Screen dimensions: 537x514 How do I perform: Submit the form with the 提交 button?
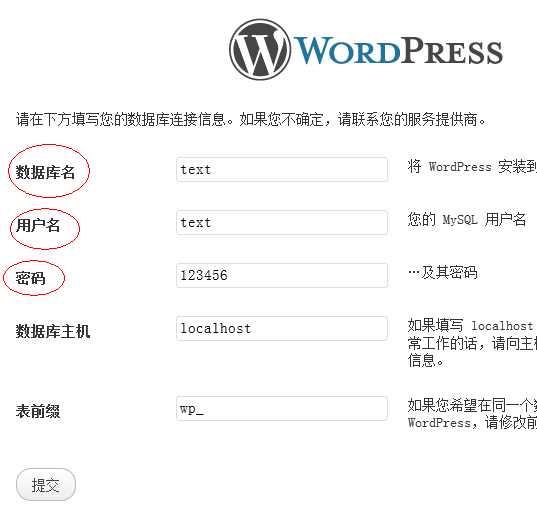46,485
